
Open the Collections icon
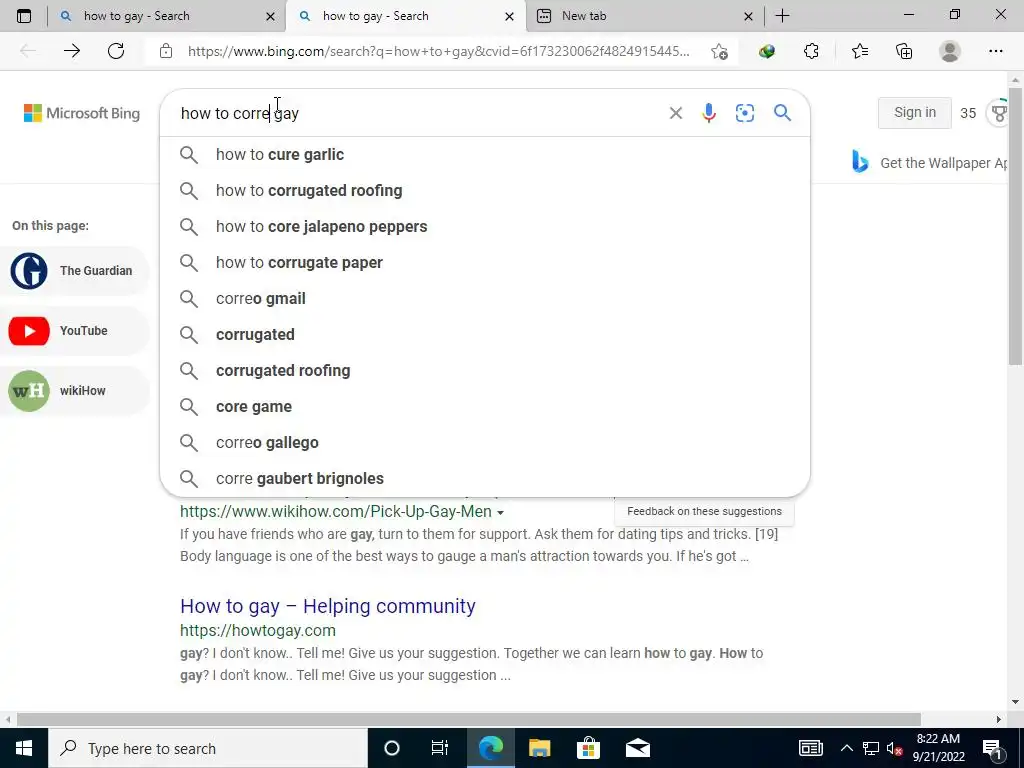[x=904, y=51]
